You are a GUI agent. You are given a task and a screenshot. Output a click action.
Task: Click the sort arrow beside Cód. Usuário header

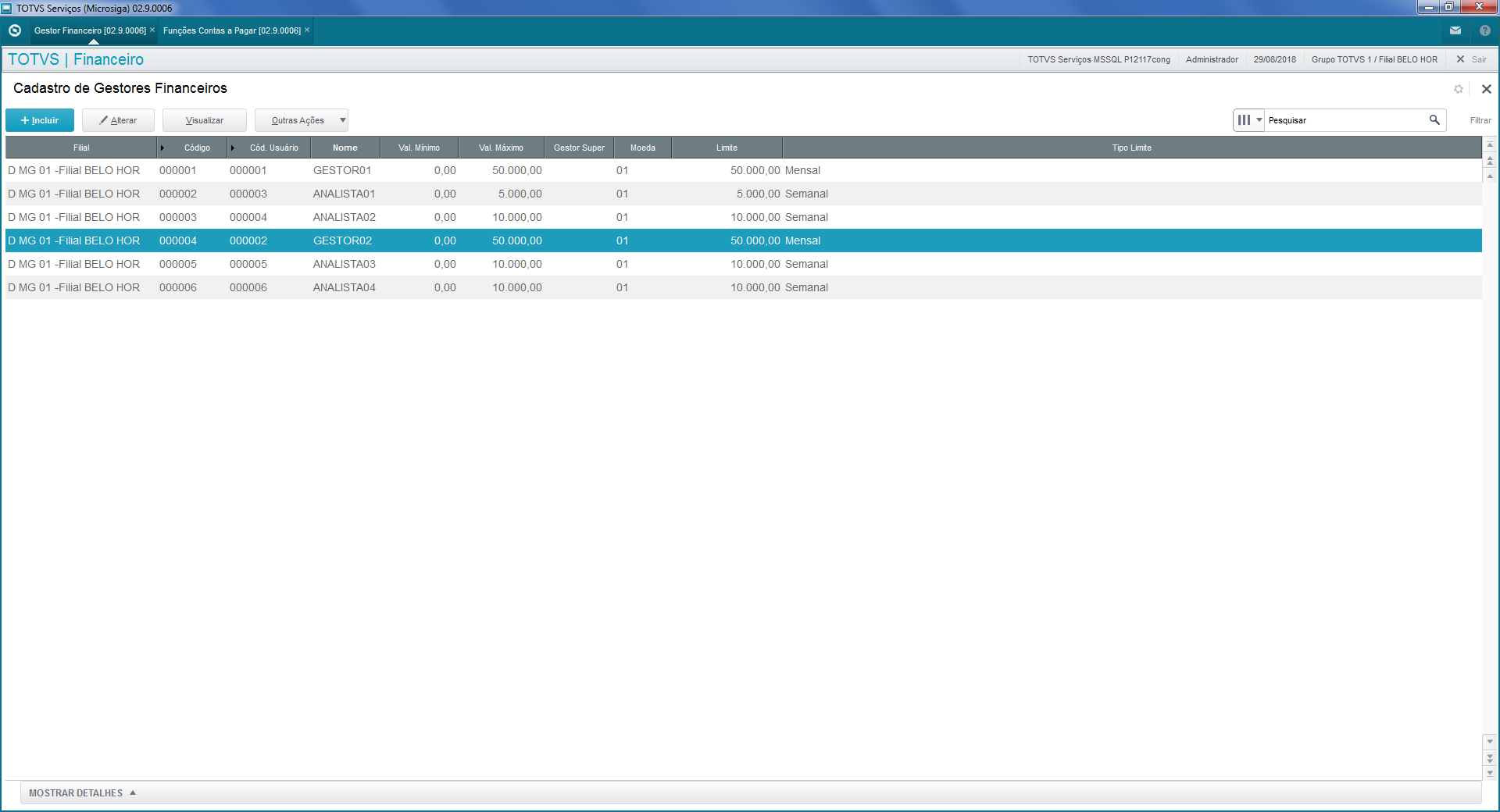coord(233,148)
